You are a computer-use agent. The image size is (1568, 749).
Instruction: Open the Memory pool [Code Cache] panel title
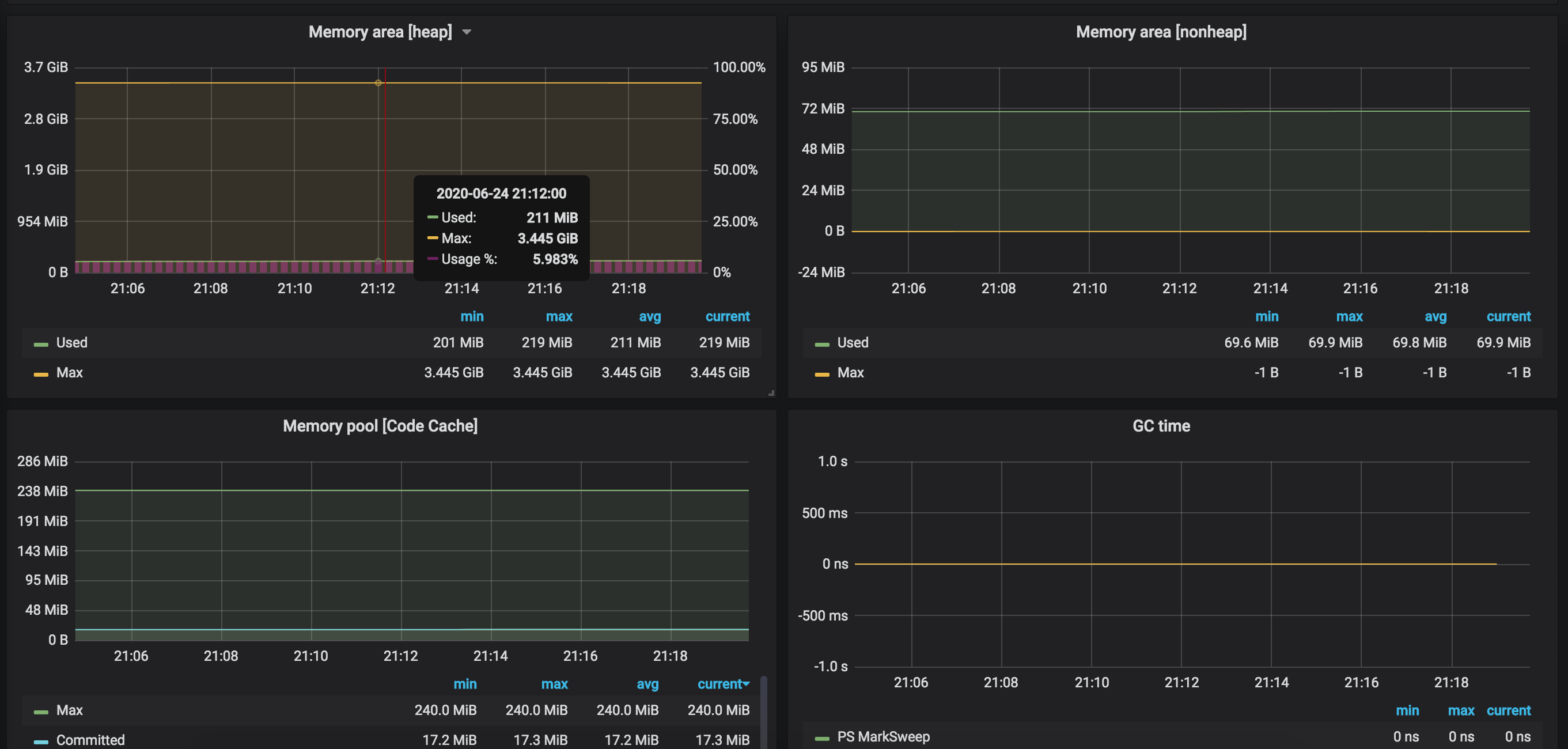pyautogui.click(x=380, y=426)
